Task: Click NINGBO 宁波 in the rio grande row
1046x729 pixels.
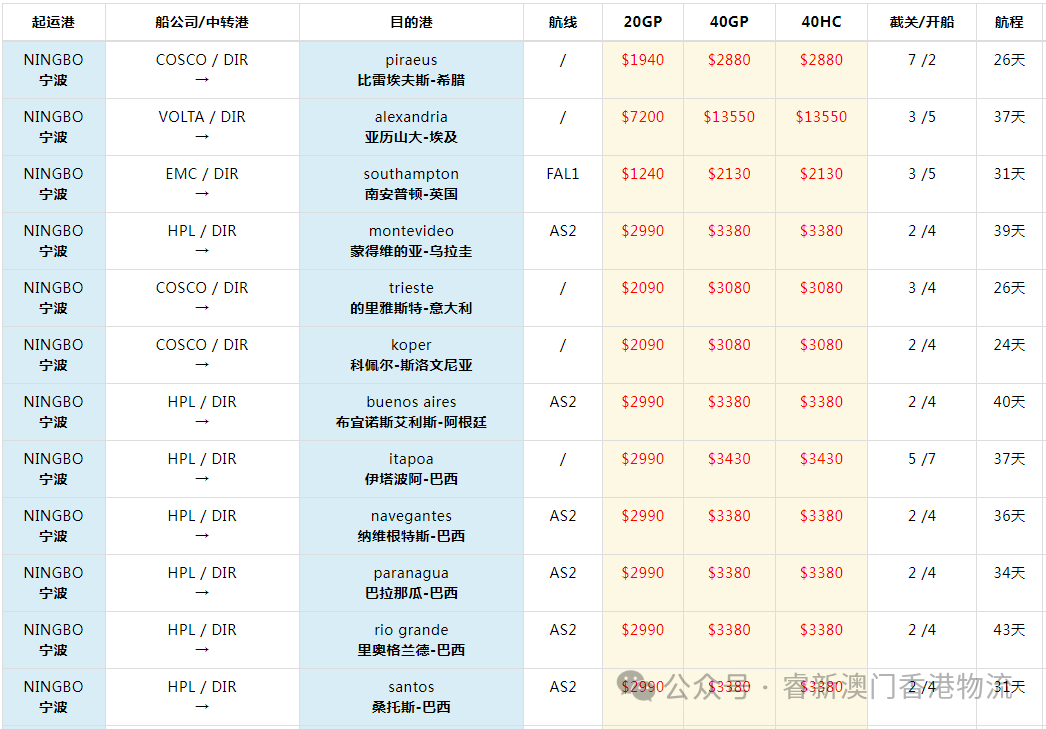Action: pyautogui.click(x=53, y=640)
